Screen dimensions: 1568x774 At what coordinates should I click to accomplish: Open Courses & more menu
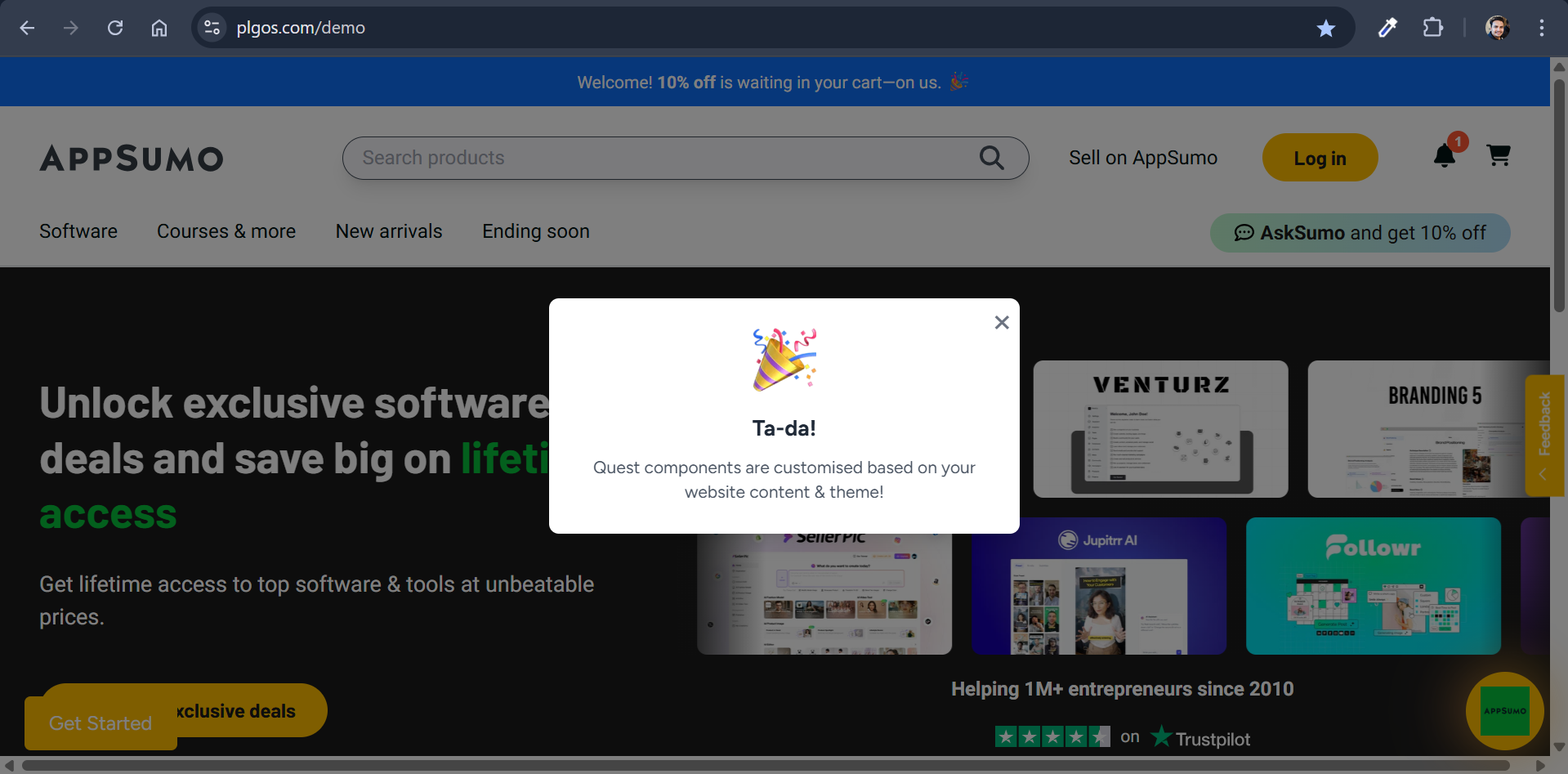(226, 231)
